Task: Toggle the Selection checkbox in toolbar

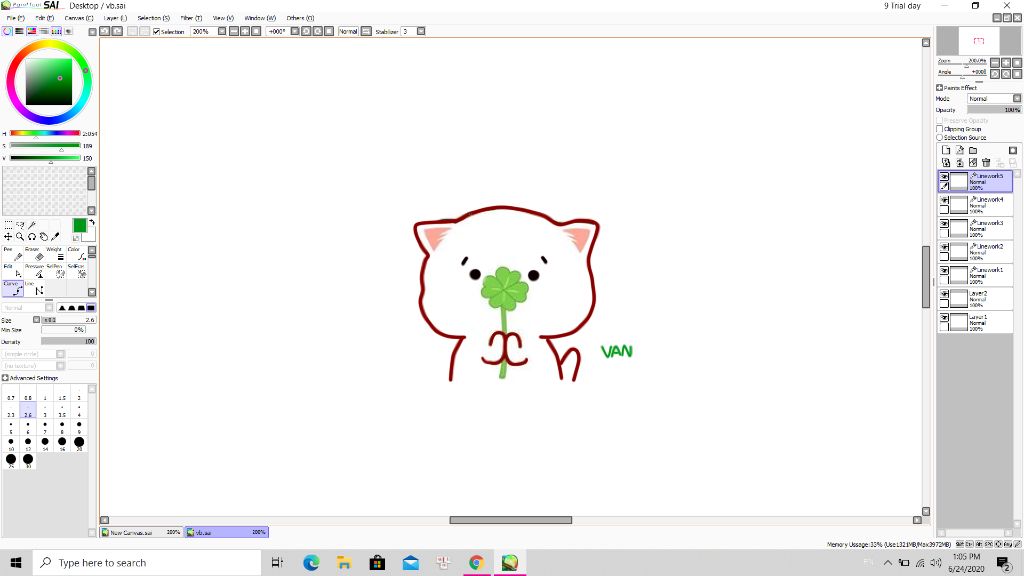Action: point(156,31)
